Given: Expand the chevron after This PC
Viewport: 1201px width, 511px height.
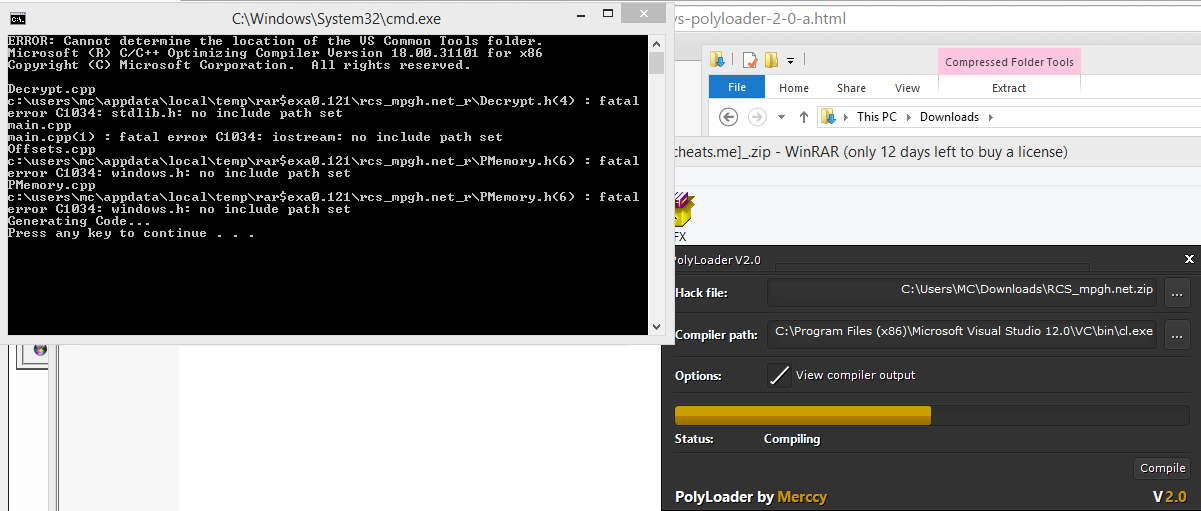Looking at the screenshot, I should click(910, 117).
